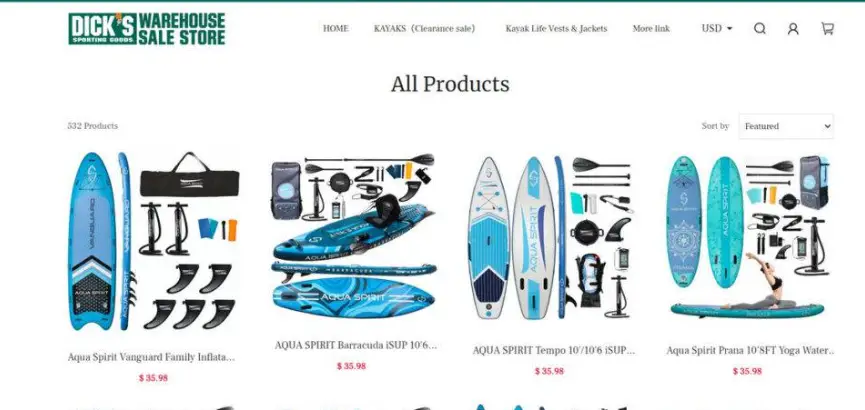This screenshot has height=410, width=865.
Task: Open Aqua Spirit Prana Yoga product link
Action: click(x=751, y=350)
